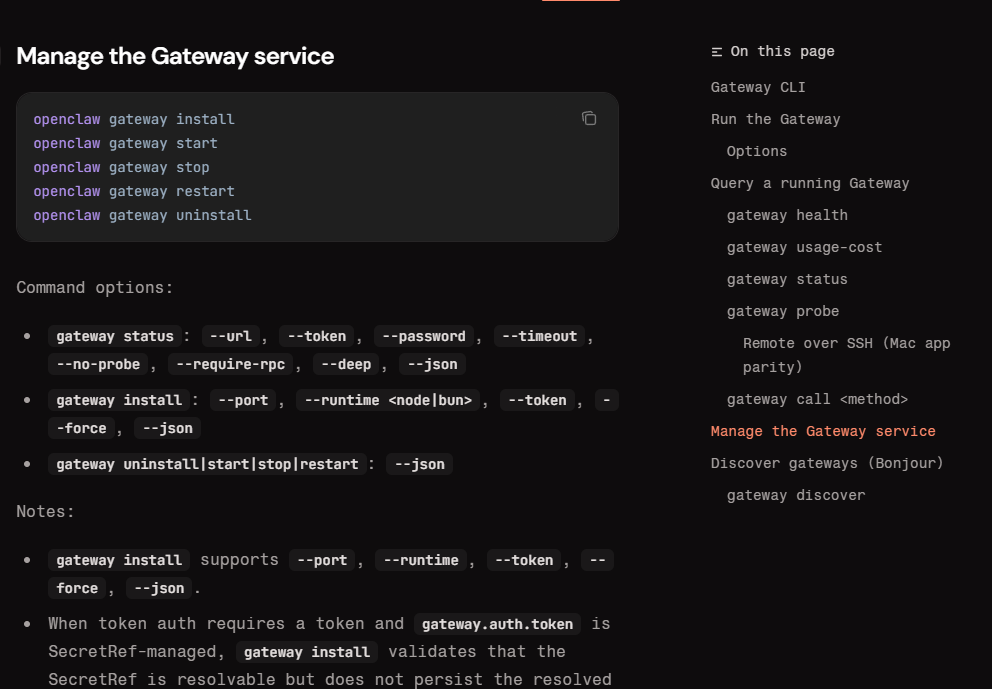This screenshot has width=992, height=689.
Task: Click 'gateway uninstall|start|stop|restart' inline code
Action: [208, 464]
